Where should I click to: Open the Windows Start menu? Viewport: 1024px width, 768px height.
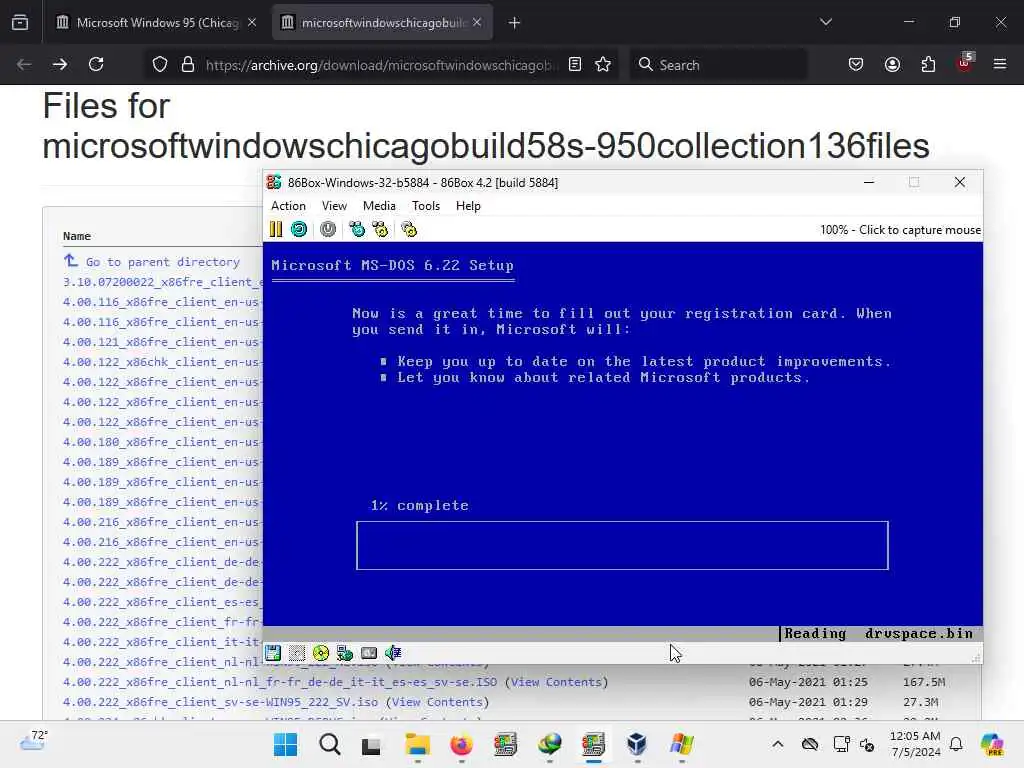pyautogui.click(x=285, y=744)
